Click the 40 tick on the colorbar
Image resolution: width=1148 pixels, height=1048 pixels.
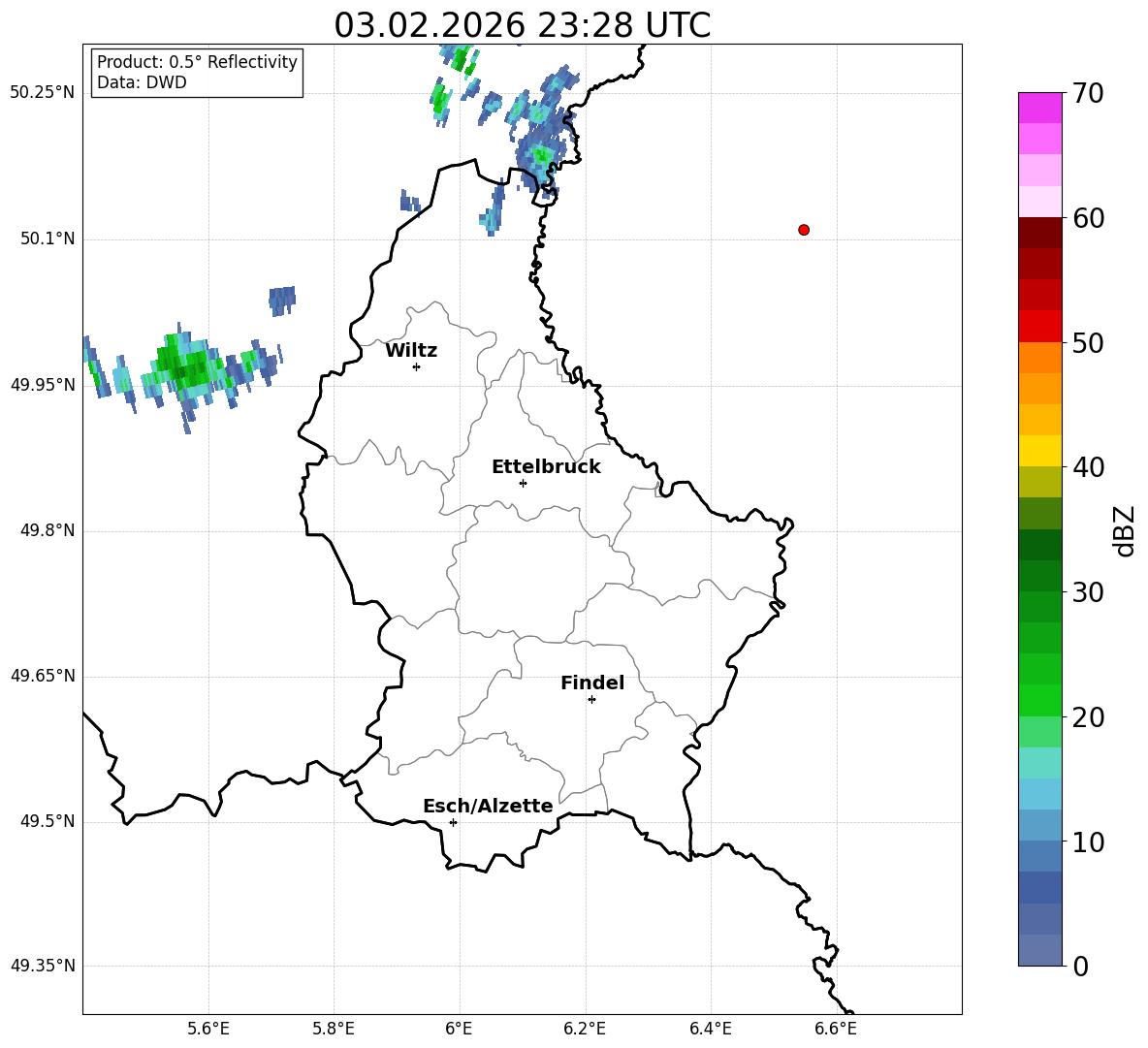pyautogui.click(x=1088, y=467)
